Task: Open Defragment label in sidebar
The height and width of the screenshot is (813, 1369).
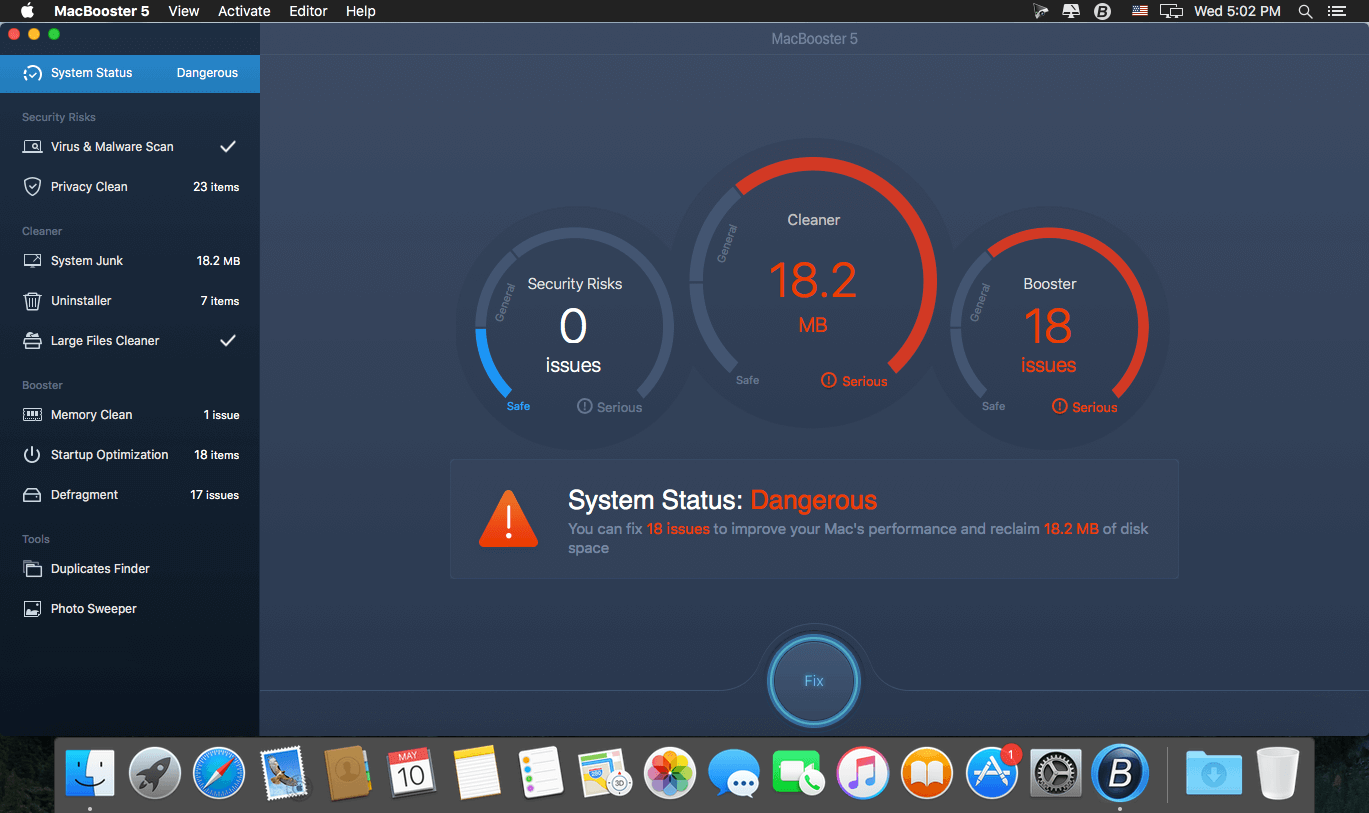Action: click(x=85, y=495)
